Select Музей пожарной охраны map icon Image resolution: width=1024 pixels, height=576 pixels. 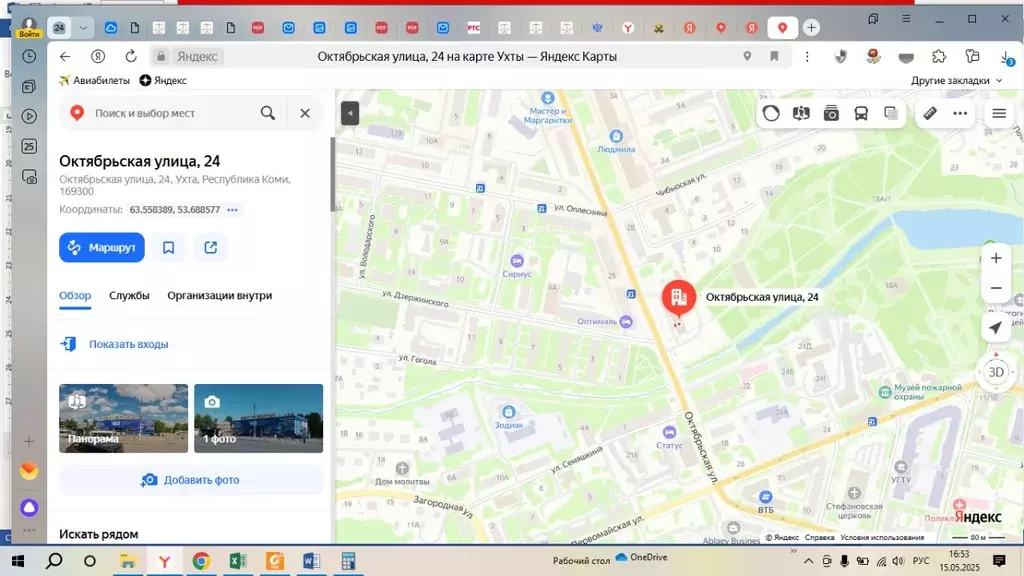point(885,392)
